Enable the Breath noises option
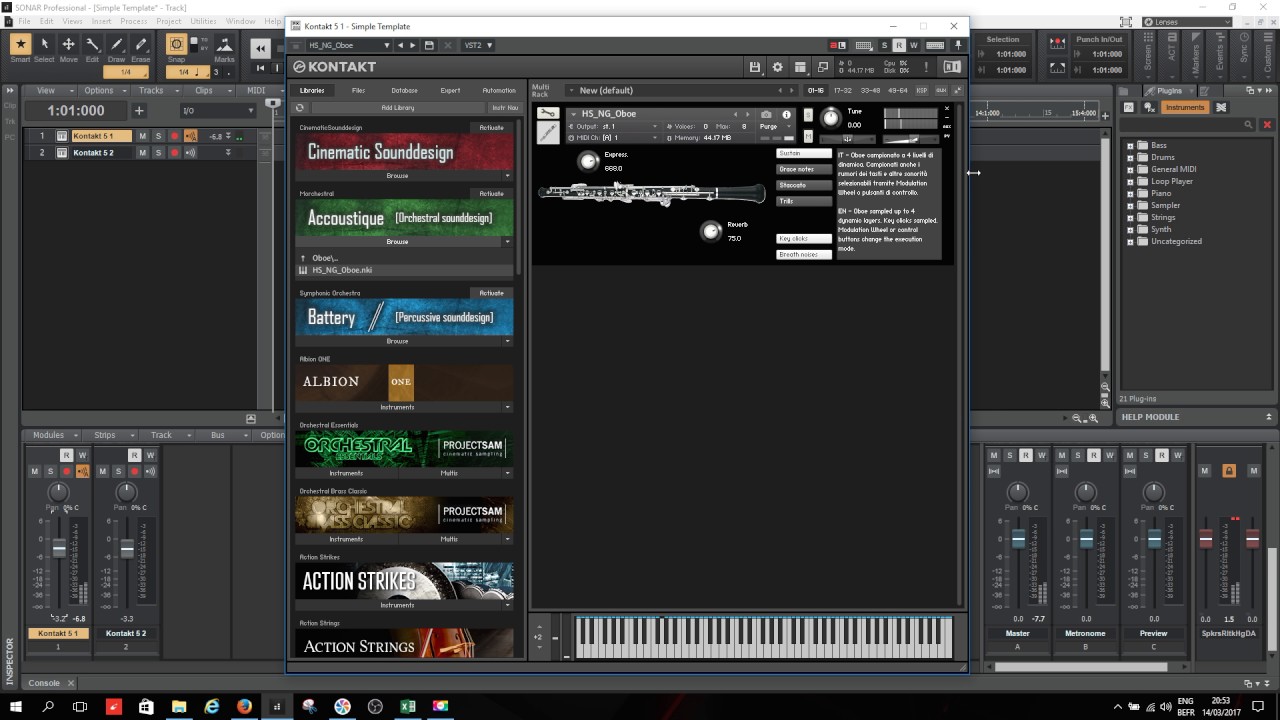The image size is (1280, 720). pyautogui.click(x=804, y=254)
